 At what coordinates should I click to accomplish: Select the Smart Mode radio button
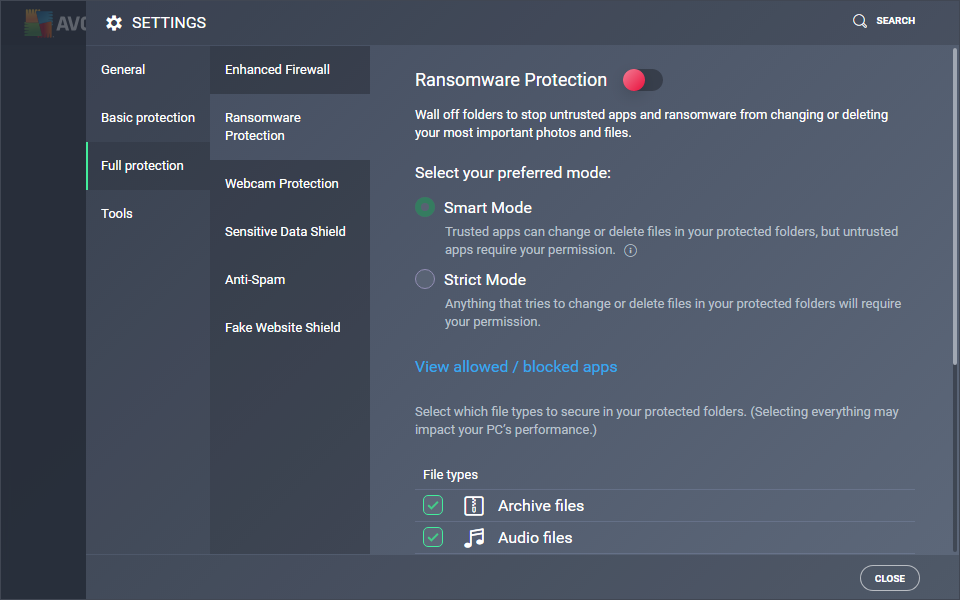tap(425, 208)
